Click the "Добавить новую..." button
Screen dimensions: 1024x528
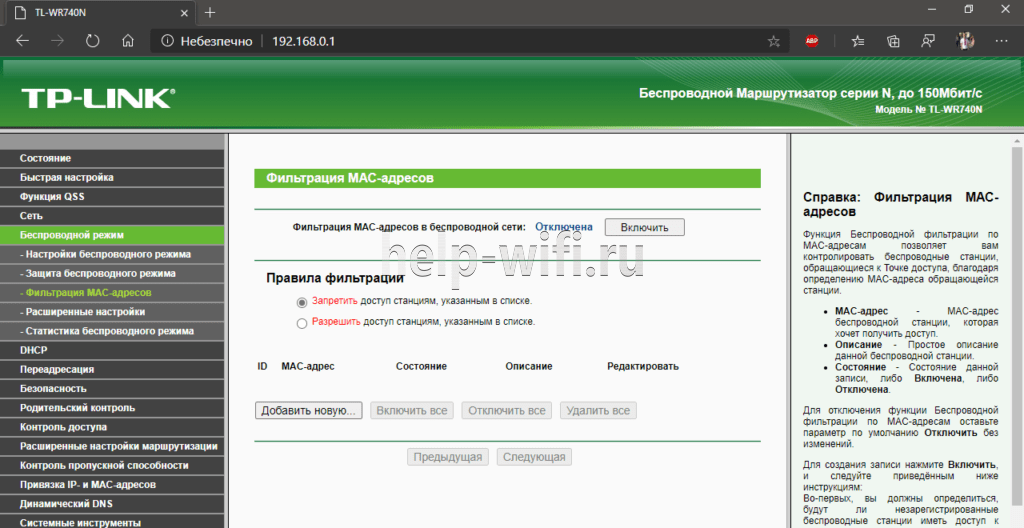[x=308, y=411]
